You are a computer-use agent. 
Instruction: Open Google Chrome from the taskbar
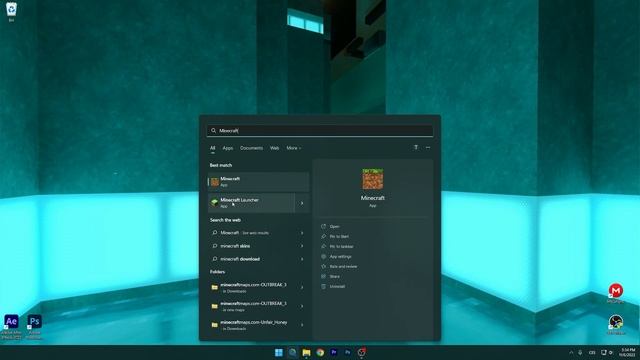click(x=320, y=353)
